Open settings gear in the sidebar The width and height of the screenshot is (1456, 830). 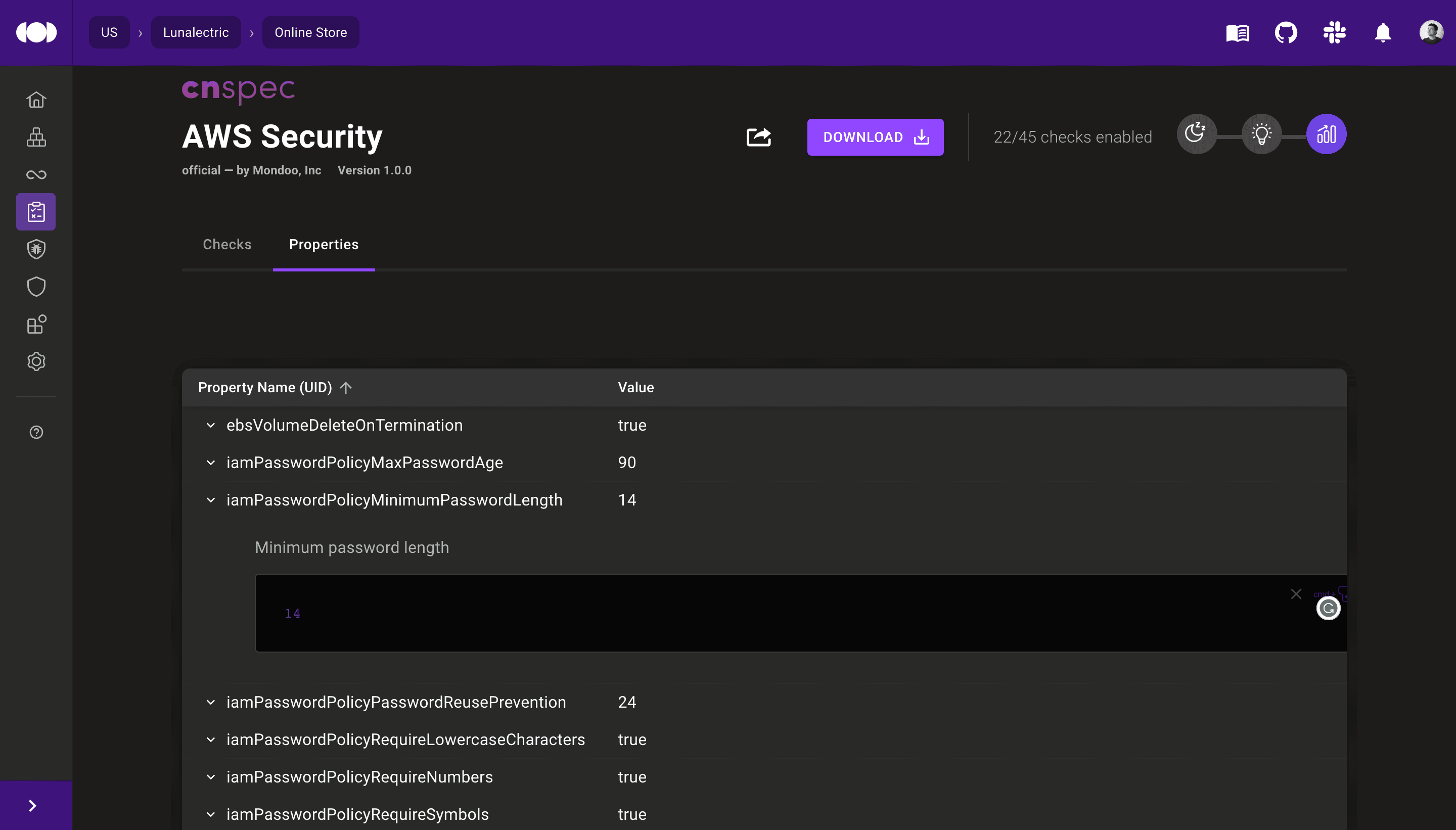coord(36,361)
